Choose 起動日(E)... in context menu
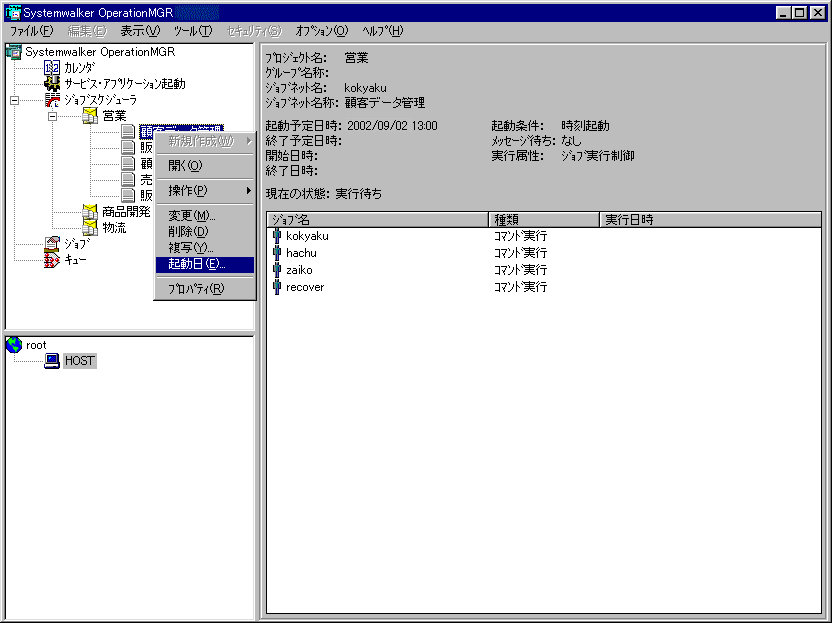This screenshot has width=832, height=623. tap(205, 264)
